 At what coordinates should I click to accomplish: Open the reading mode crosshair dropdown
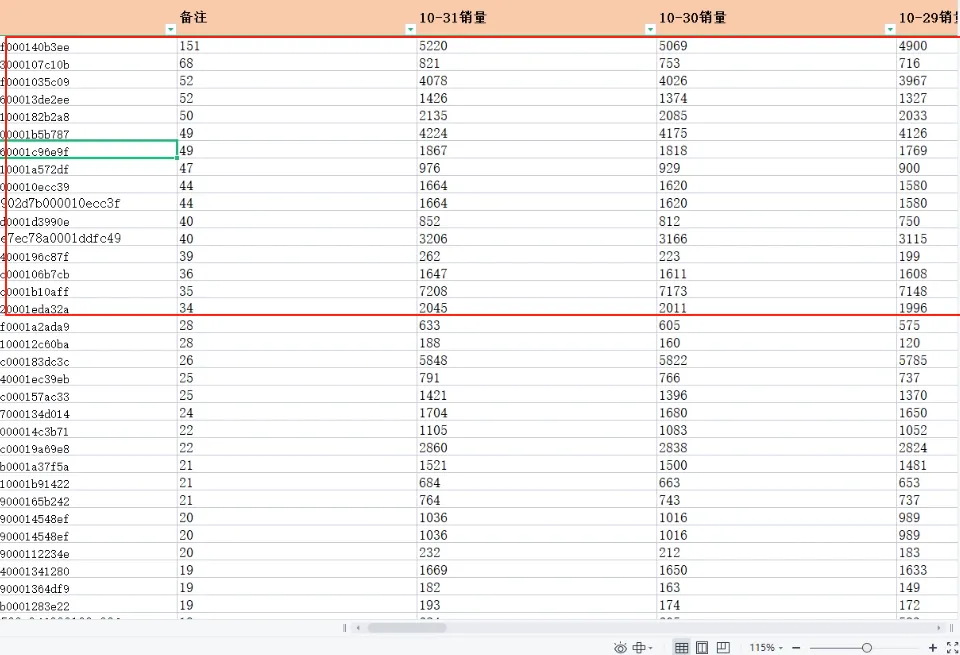[642, 648]
